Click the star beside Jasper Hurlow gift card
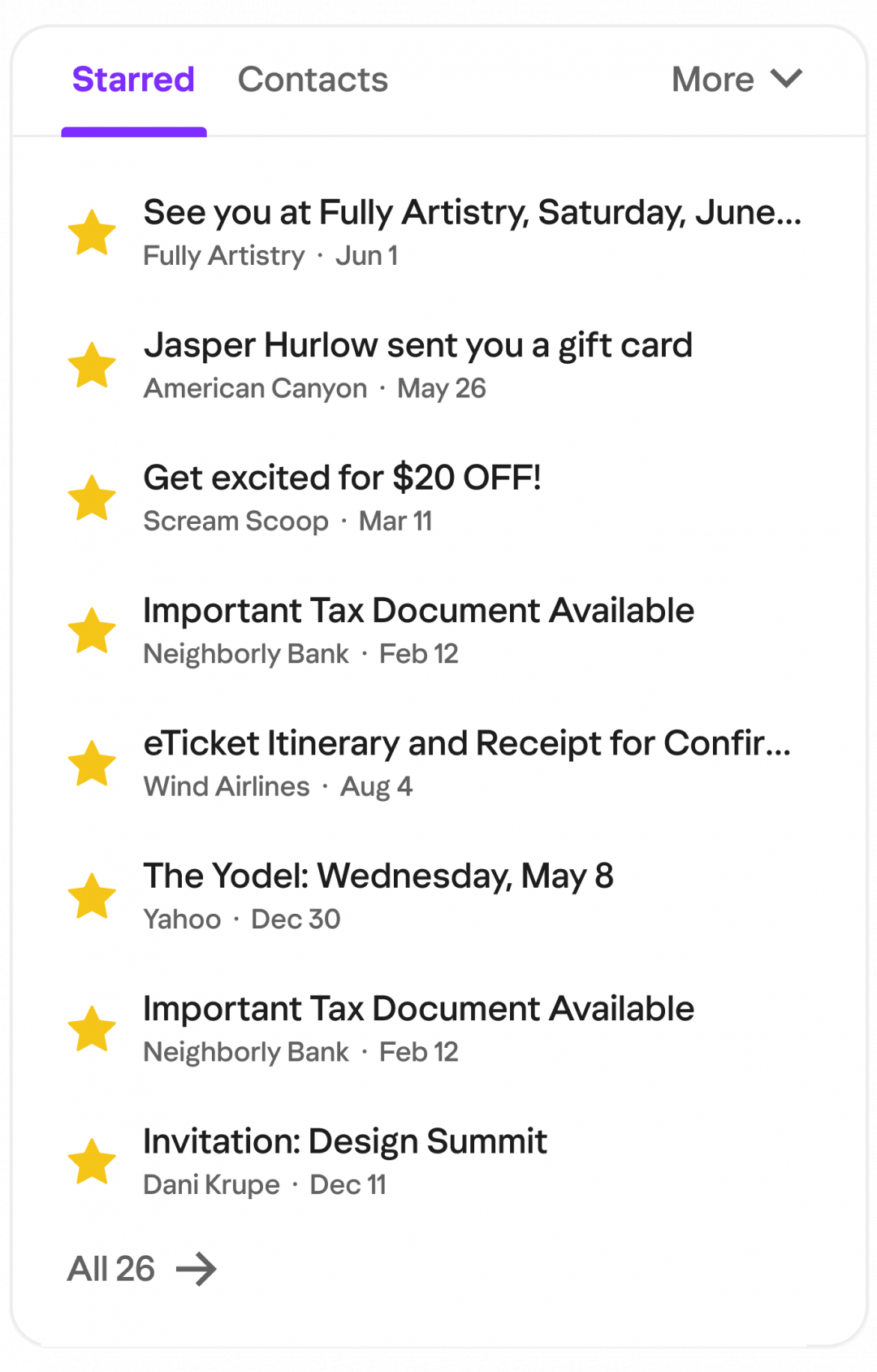 tap(92, 366)
